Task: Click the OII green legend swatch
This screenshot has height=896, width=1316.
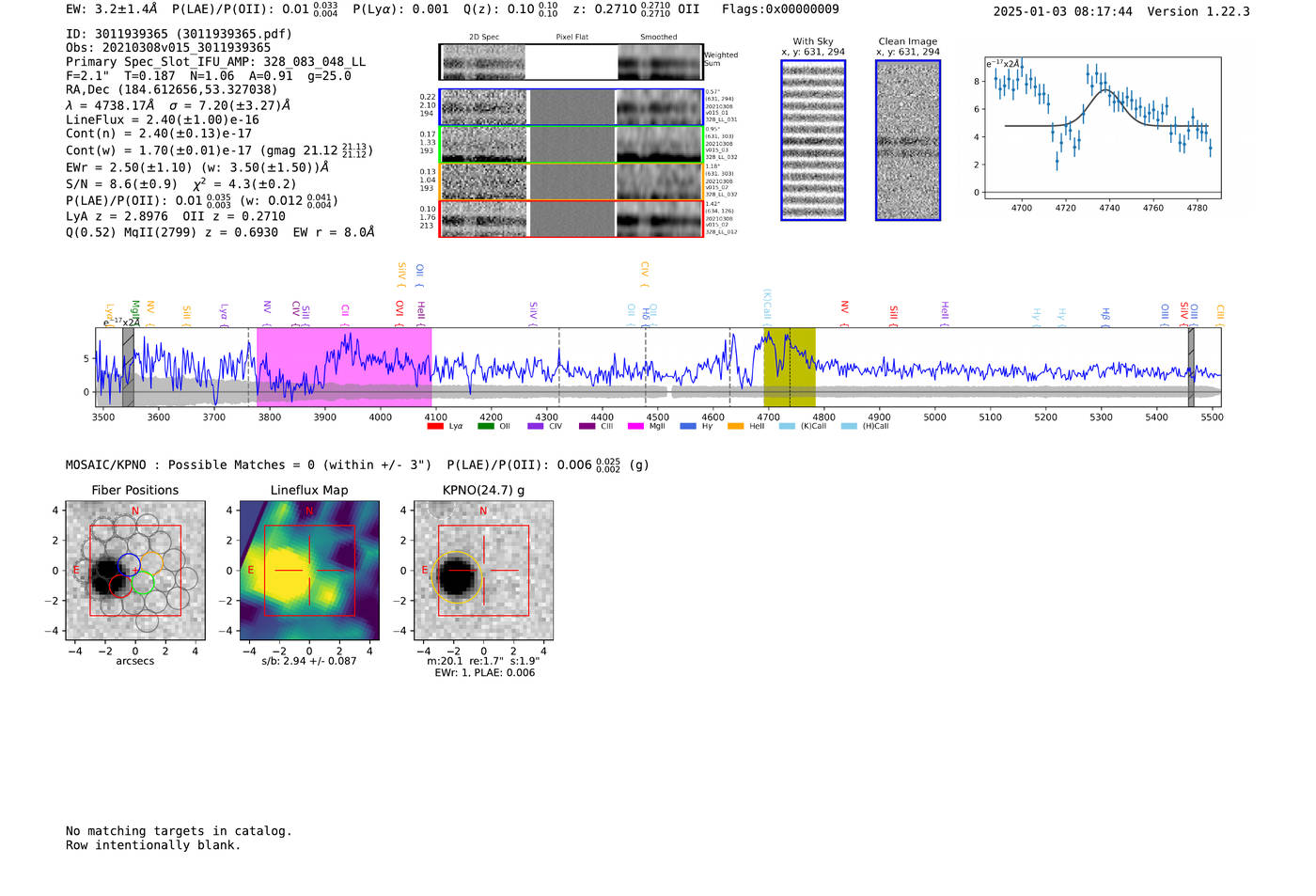Action: pyautogui.click(x=486, y=426)
